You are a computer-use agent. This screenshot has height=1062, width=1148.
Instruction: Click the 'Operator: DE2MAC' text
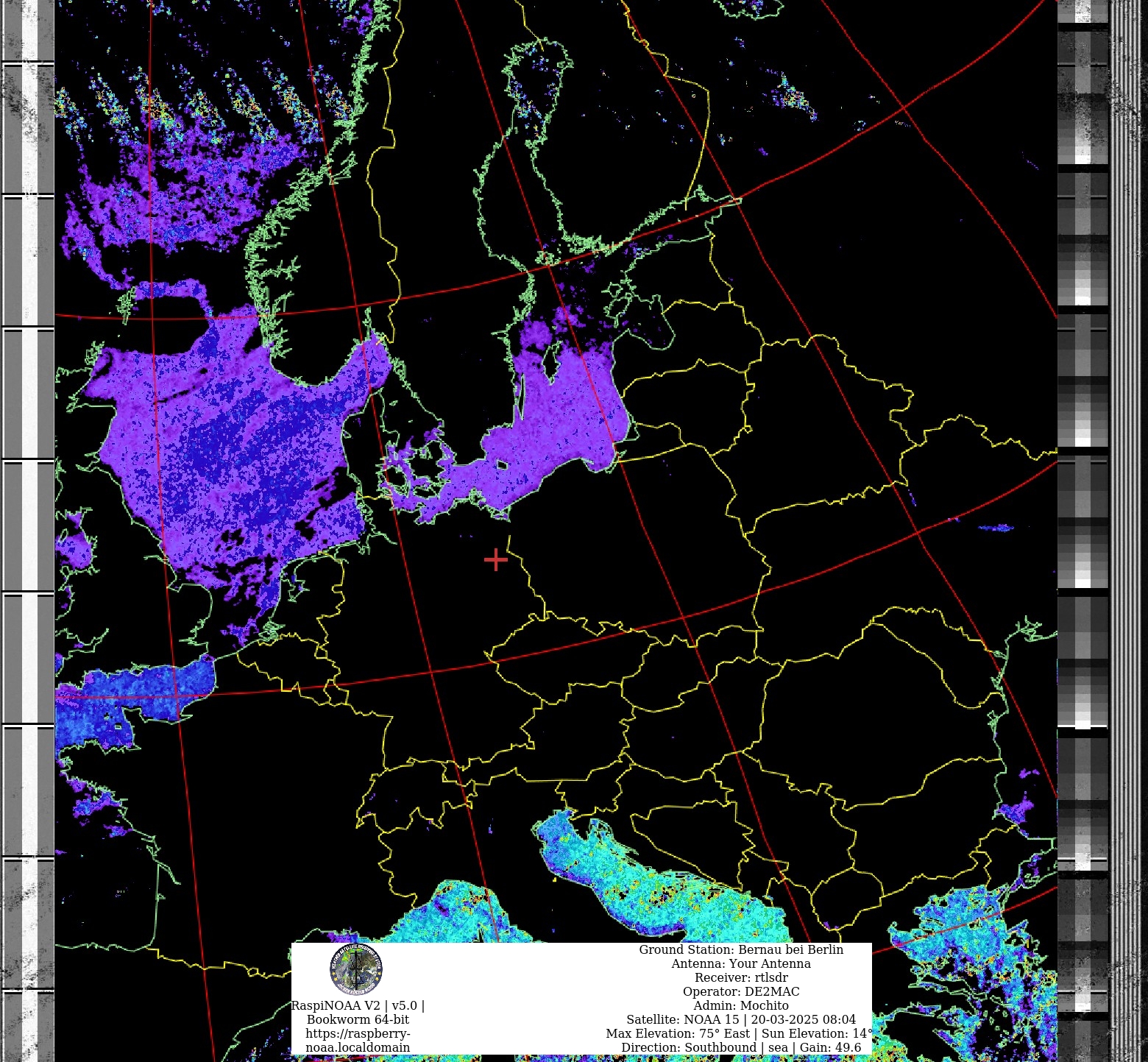click(741, 991)
